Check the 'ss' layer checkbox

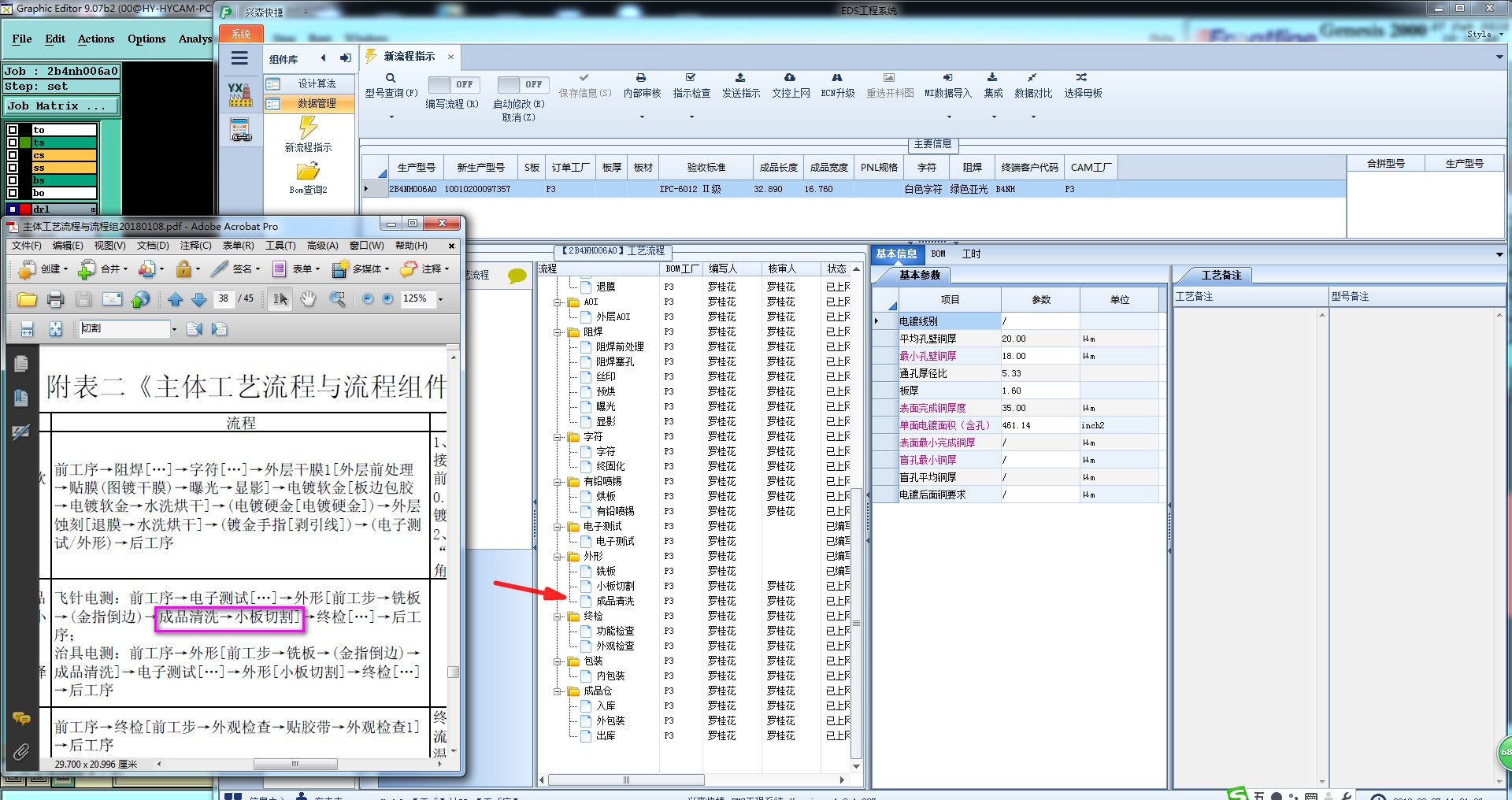[x=13, y=168]
